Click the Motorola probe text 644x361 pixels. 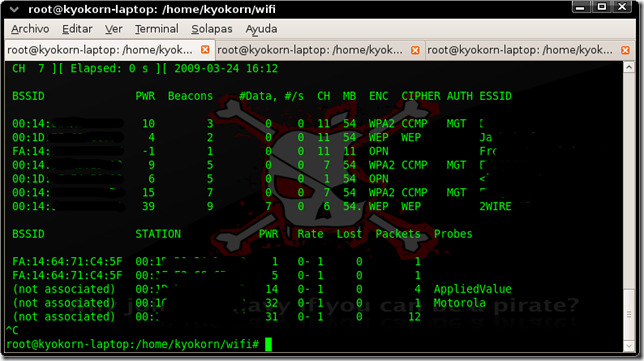(x=460, y=303)
